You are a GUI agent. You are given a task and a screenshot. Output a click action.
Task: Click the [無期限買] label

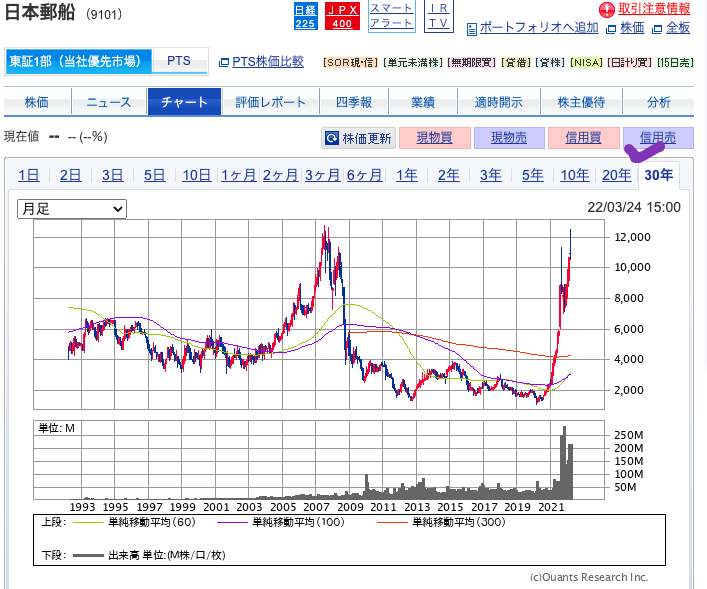(x=472, y=63)
